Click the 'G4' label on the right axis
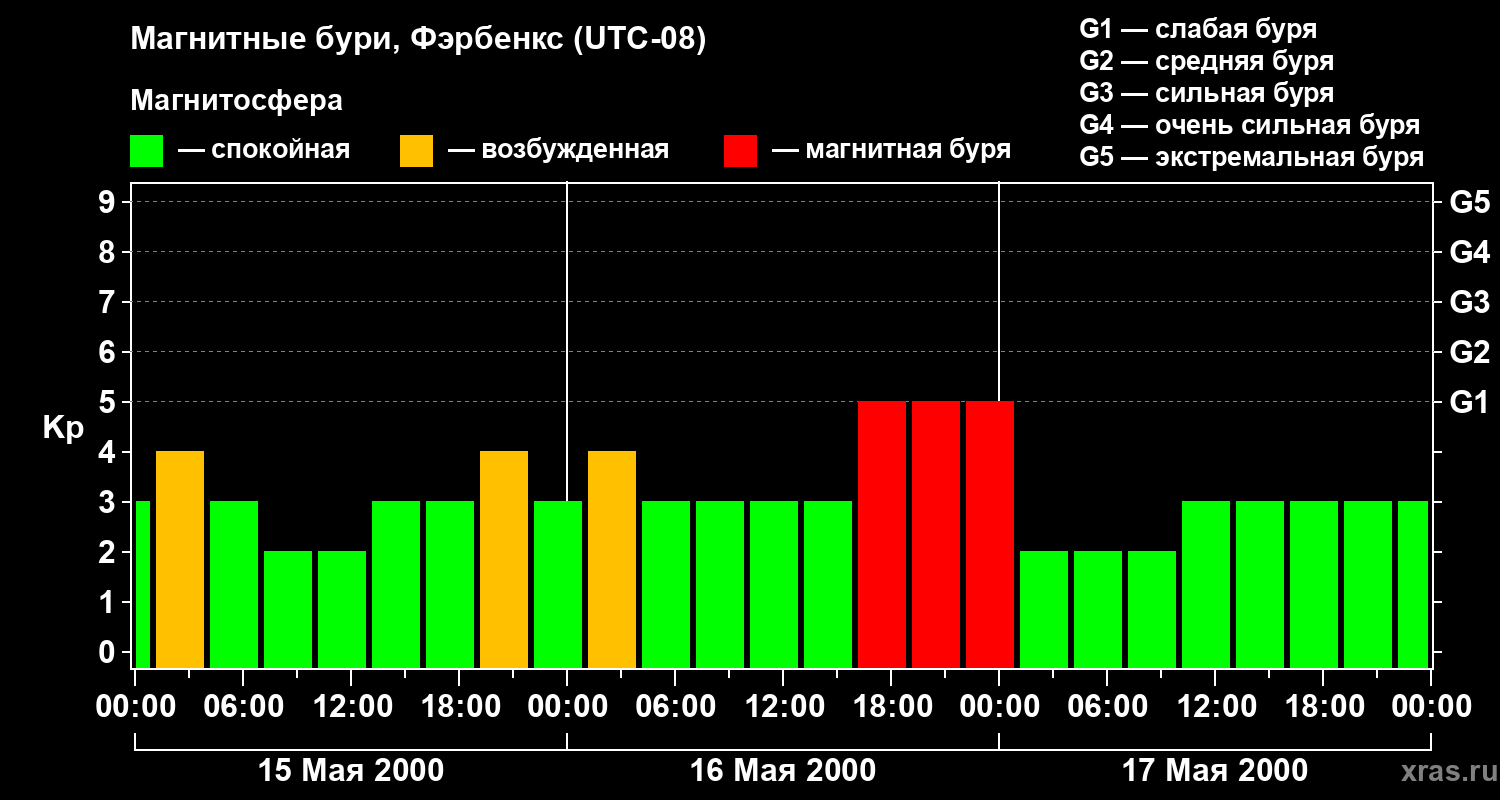This screenshot has width=1500, height=800. point(1469,252)
